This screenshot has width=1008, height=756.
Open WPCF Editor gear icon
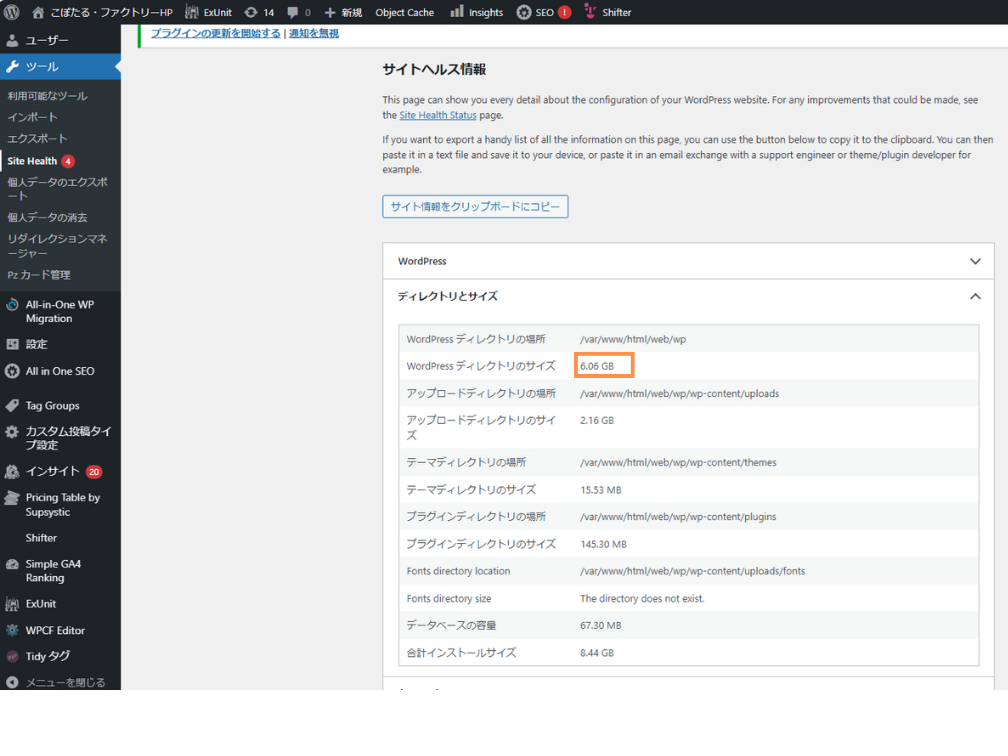[12, 630]
